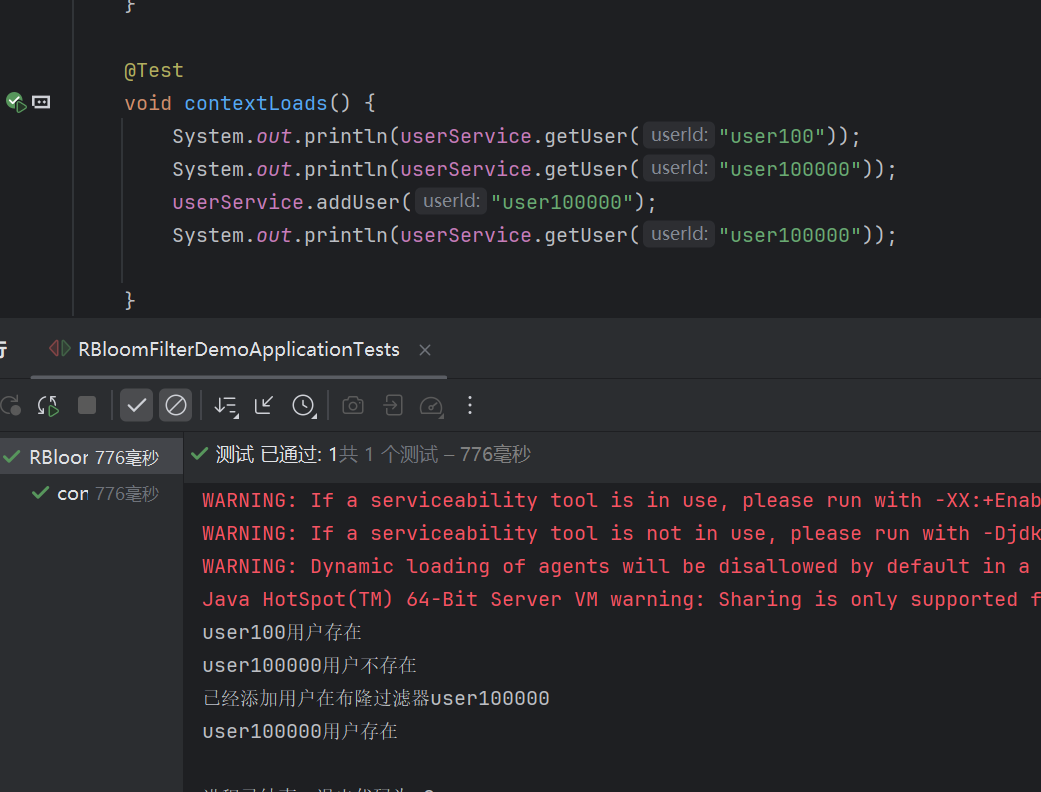The image size is (1041, 792).
Task: Click the import tests arrow icon
Action: pos(392,405)
